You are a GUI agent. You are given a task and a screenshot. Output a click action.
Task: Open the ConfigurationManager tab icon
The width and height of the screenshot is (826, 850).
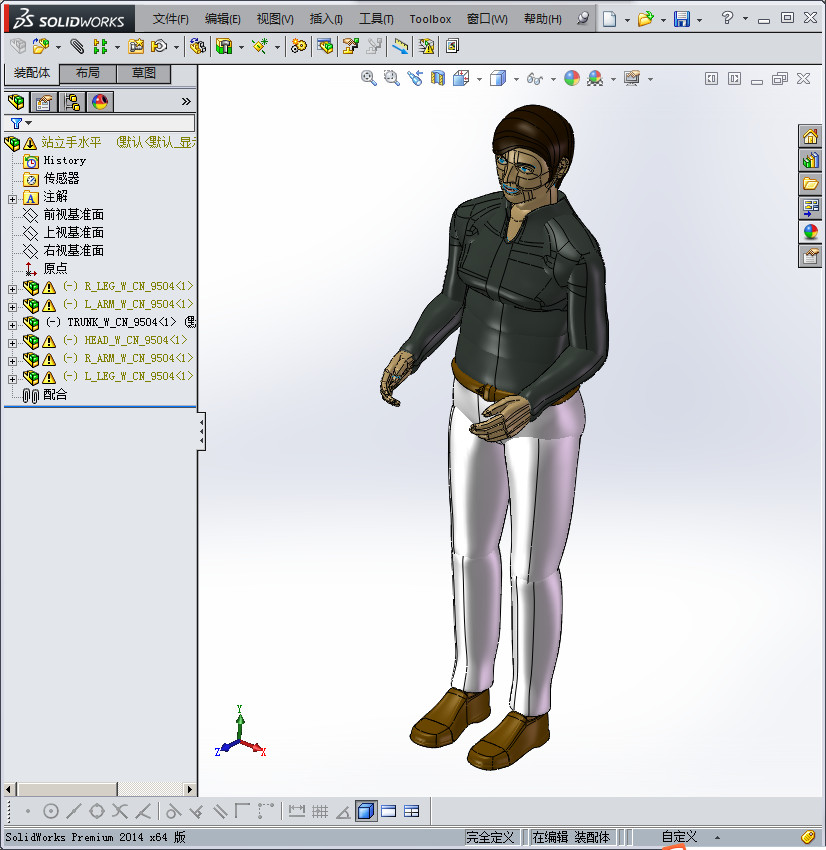click(x=72, y=101)
